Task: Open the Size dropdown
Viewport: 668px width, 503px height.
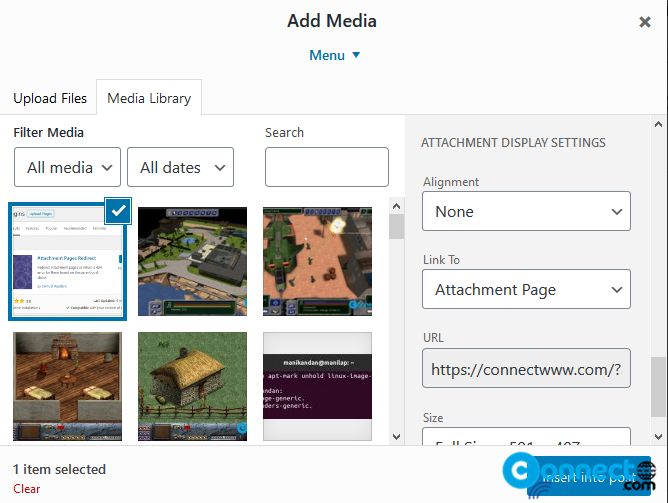Action: coord(526,437)
